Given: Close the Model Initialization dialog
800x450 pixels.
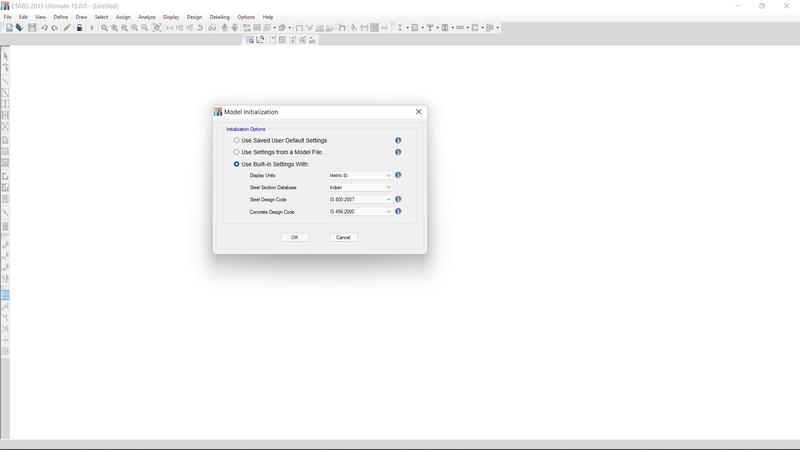Looking at the screenshot, I should click(x=418, y=112).
